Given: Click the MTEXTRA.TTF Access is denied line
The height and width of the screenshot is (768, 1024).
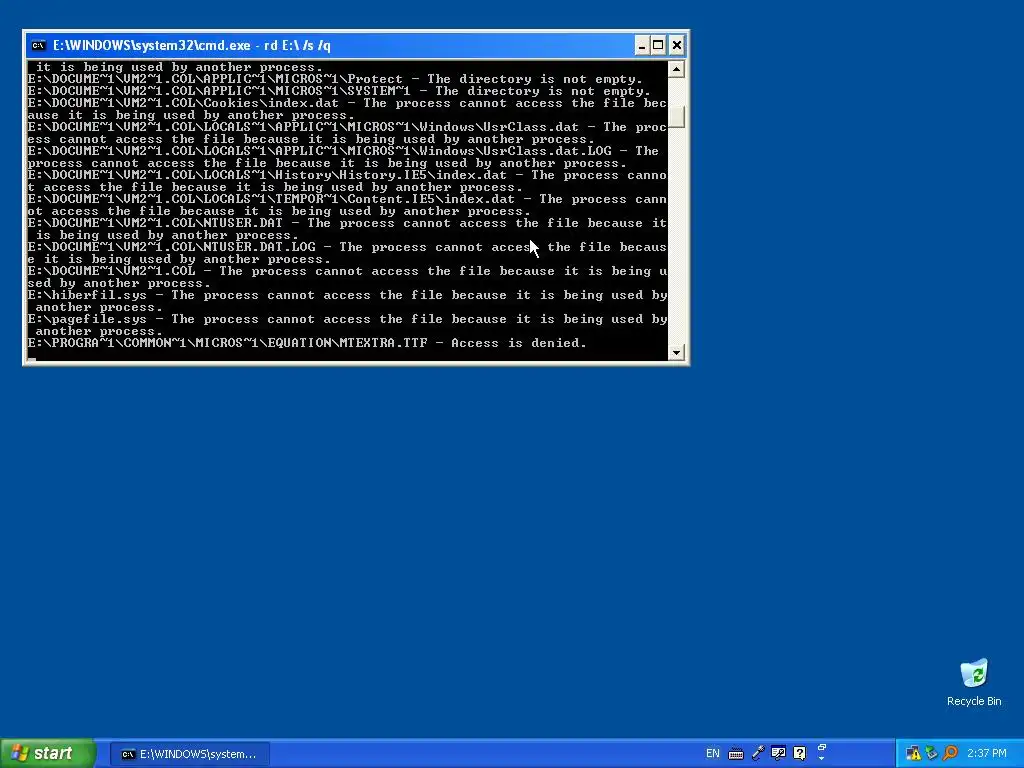Looking at the screenshot, I should (x=307, y=343).
